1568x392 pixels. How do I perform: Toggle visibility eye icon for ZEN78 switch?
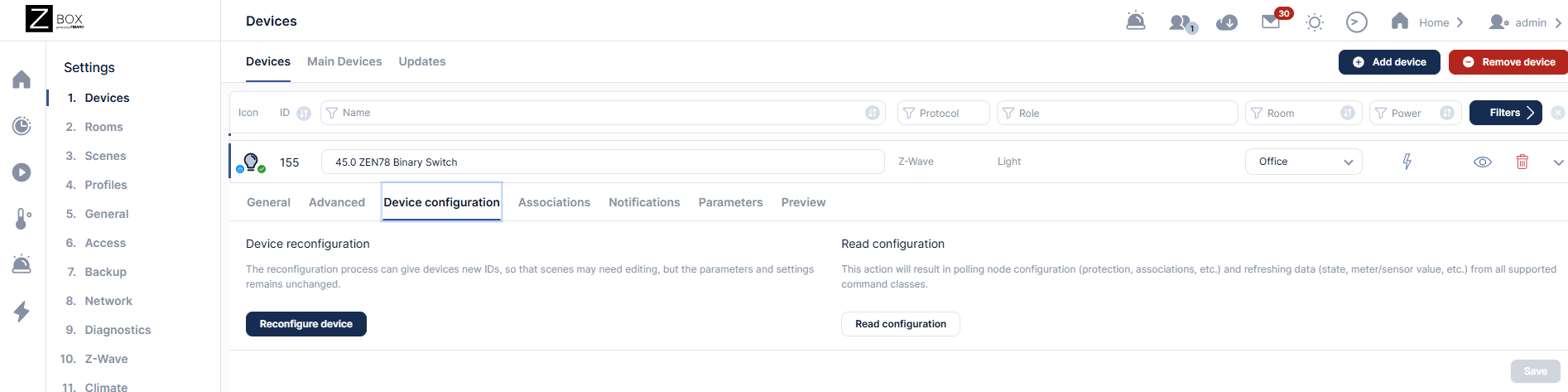(1483, 162)
